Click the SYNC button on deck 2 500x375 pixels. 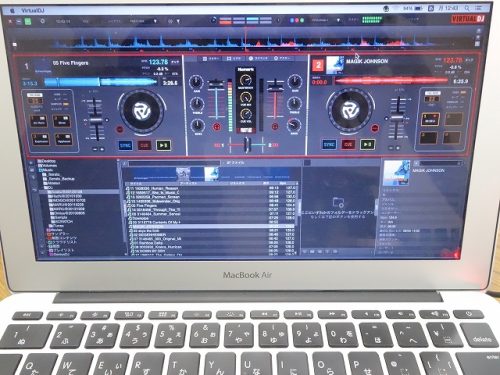tap(329, 144)
